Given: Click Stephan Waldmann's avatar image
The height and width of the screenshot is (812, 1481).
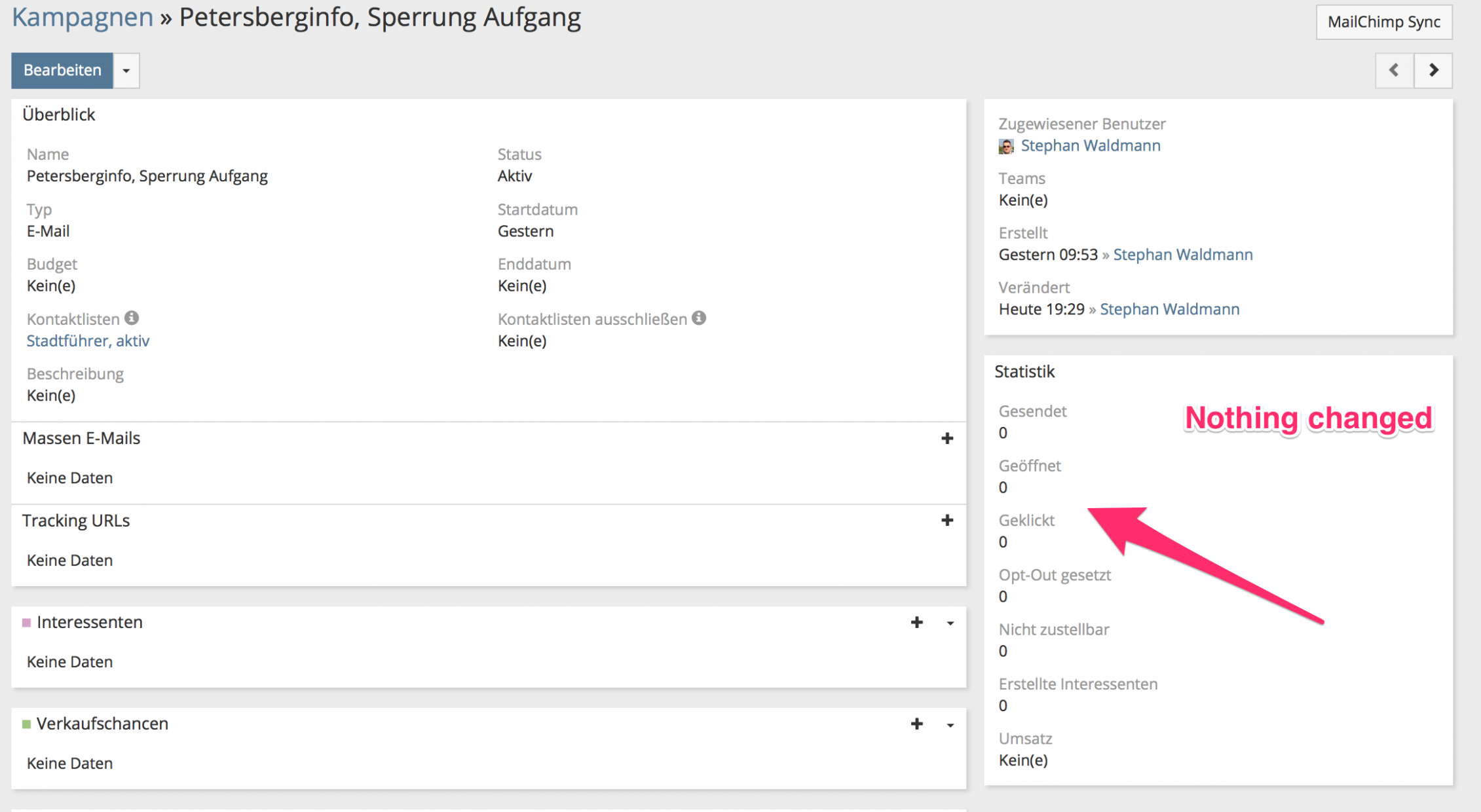Looking at the screenshot, I should [1006, 146].
